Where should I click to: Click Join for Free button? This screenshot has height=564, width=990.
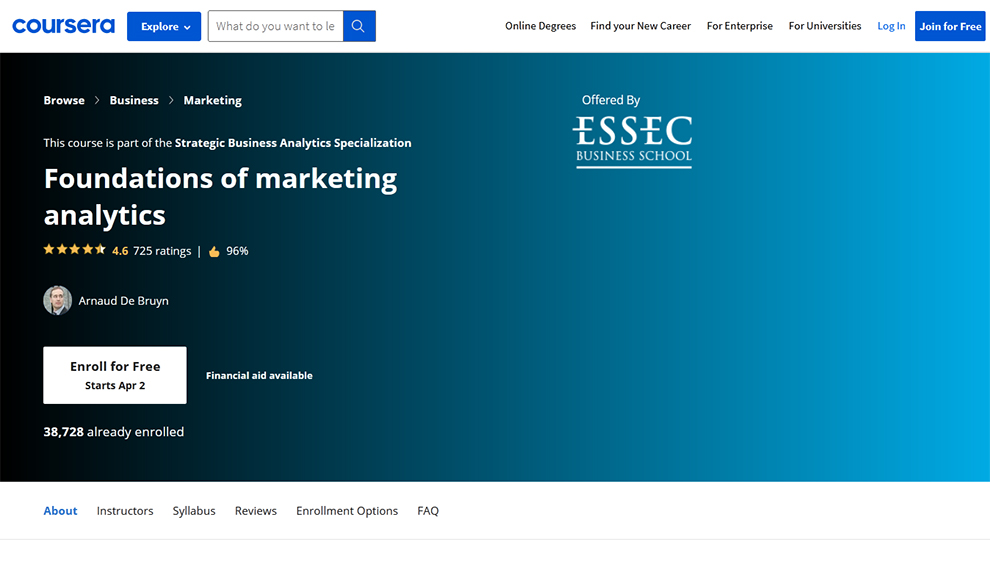pyautogui.click(x=950, y=26)
